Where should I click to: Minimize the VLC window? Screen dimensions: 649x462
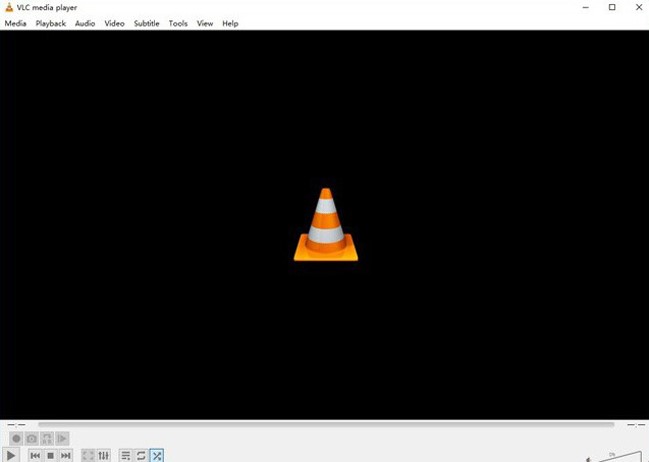click(586, 7)
